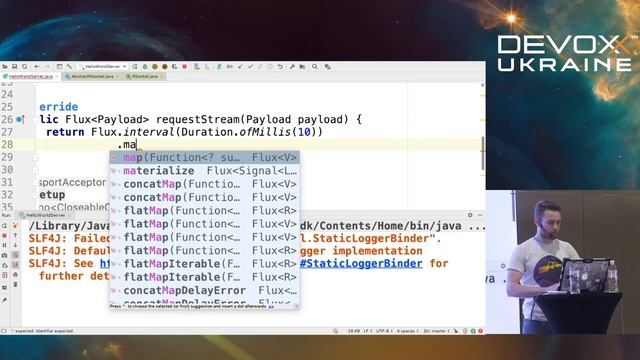Open a project with the folder icon
Viewport: 640px width, 360px height.
pos(4,67)
